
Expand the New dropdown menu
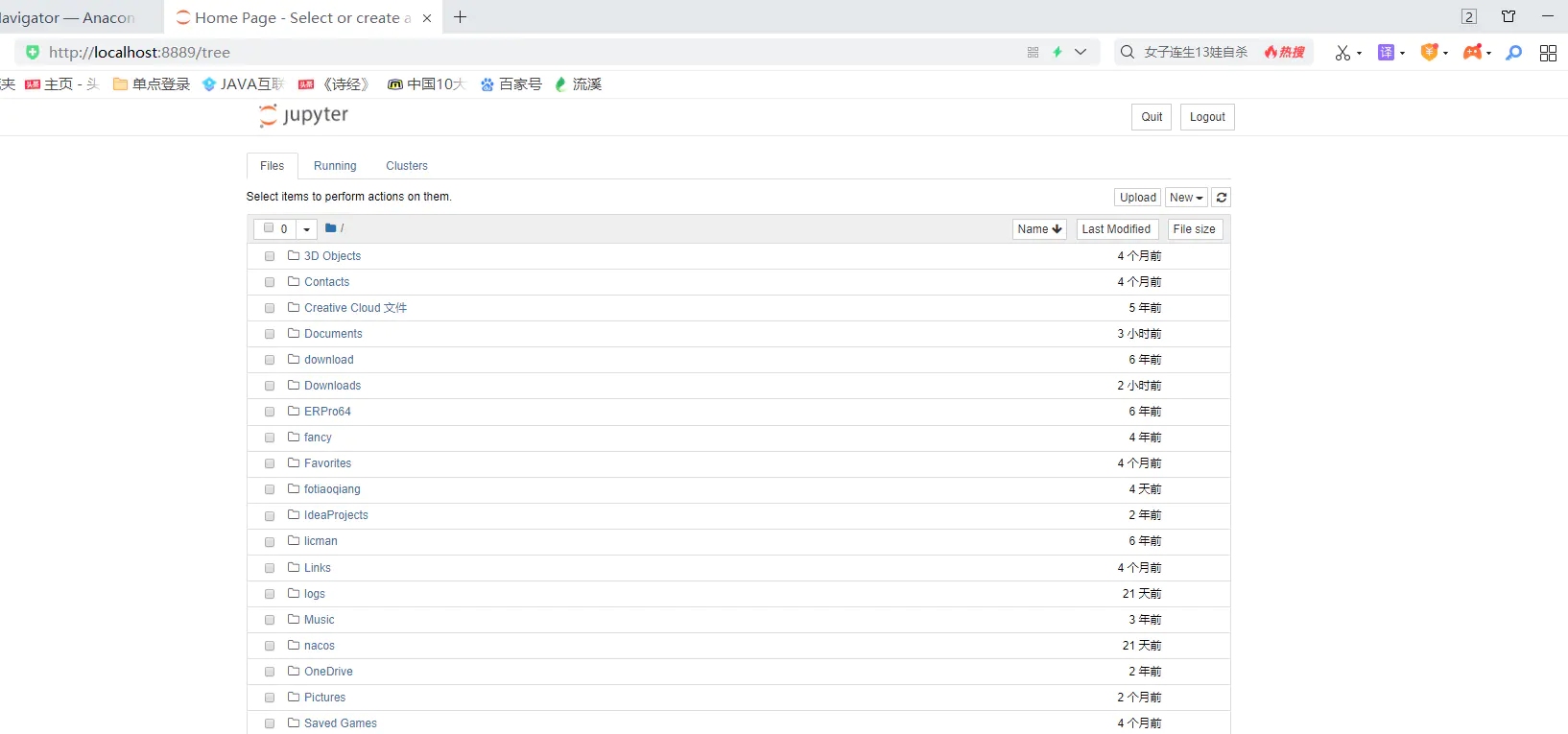tap(1186, 198)
